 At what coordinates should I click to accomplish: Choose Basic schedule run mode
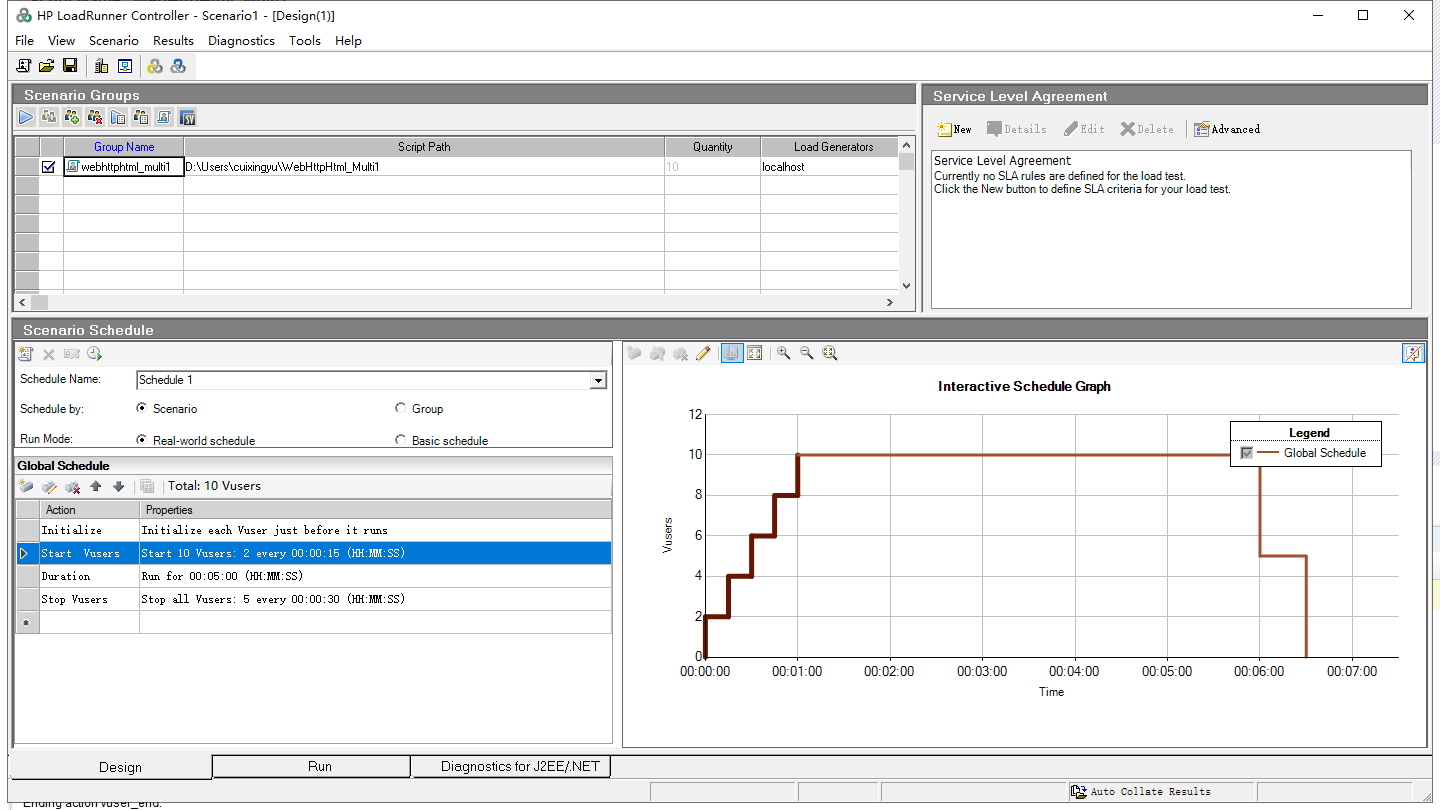pos(401,440)
